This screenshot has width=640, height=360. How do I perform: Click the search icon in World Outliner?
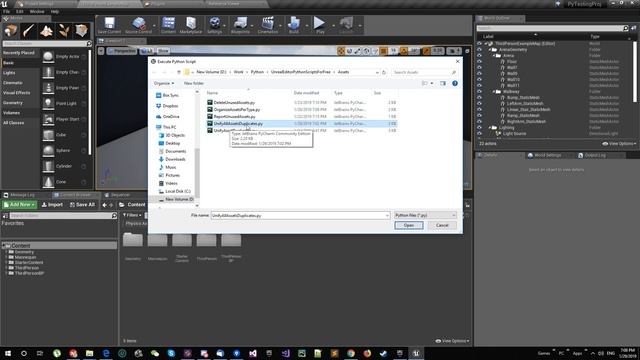point(625,28)
